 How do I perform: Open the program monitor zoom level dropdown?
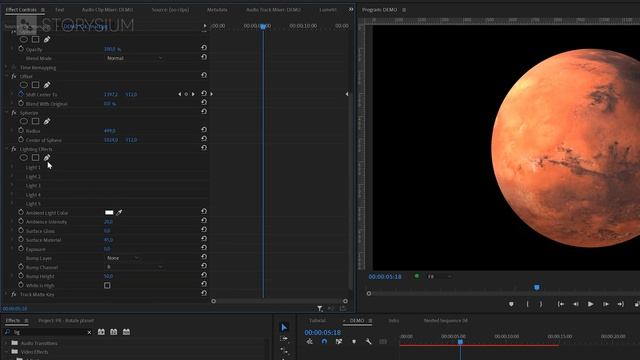coord(440,276)
